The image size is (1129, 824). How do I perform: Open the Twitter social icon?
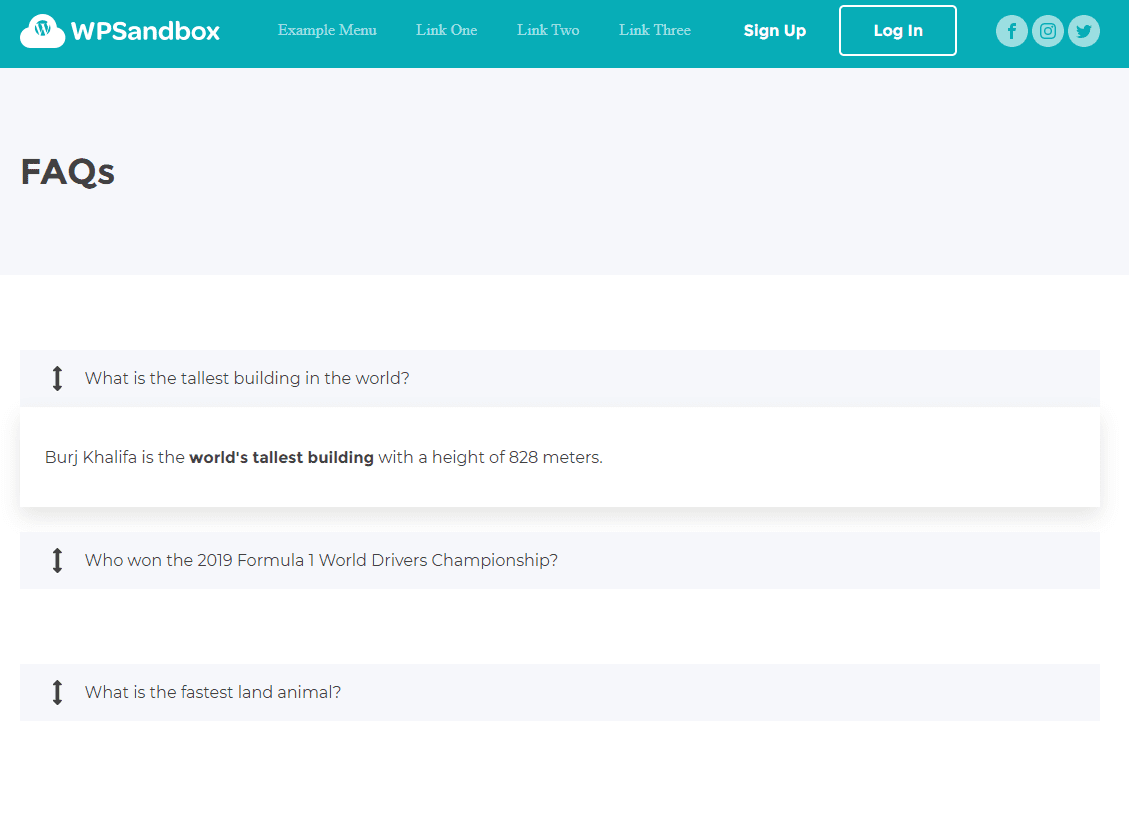1084,31
